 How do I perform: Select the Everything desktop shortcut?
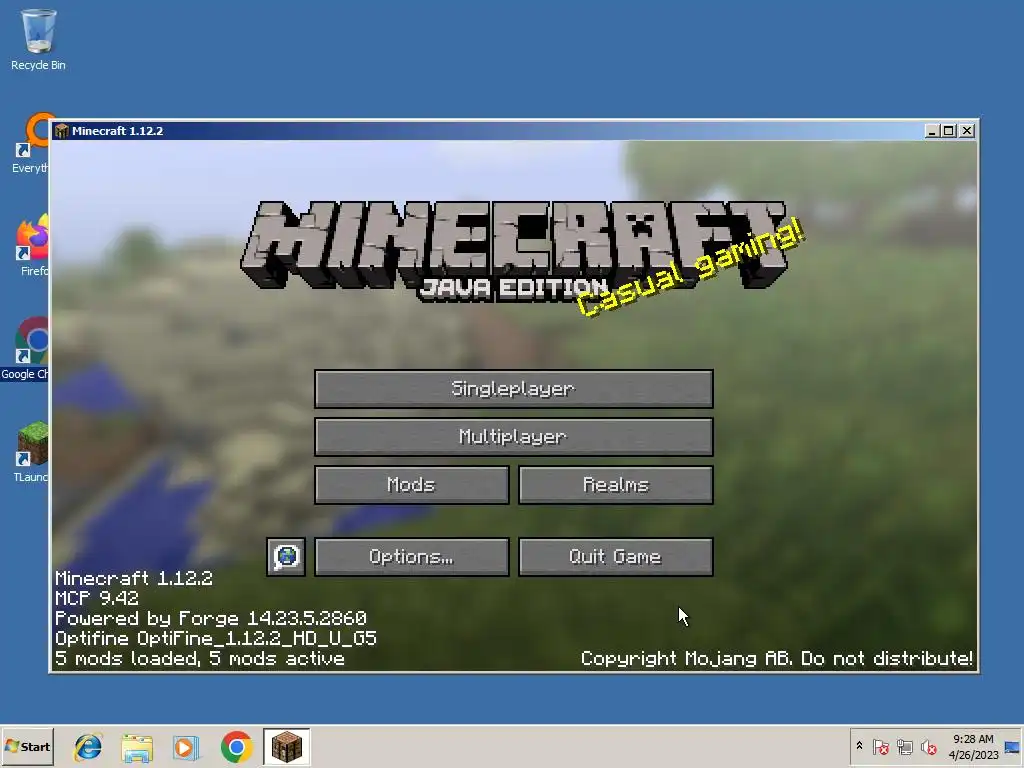(x=29, y=144)
